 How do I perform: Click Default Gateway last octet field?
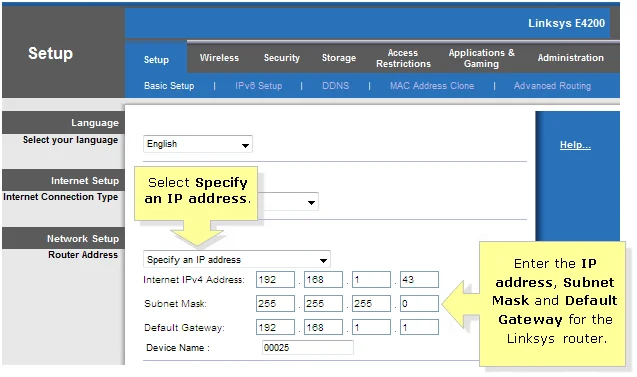pyautogui.click(x=419, y=327)
